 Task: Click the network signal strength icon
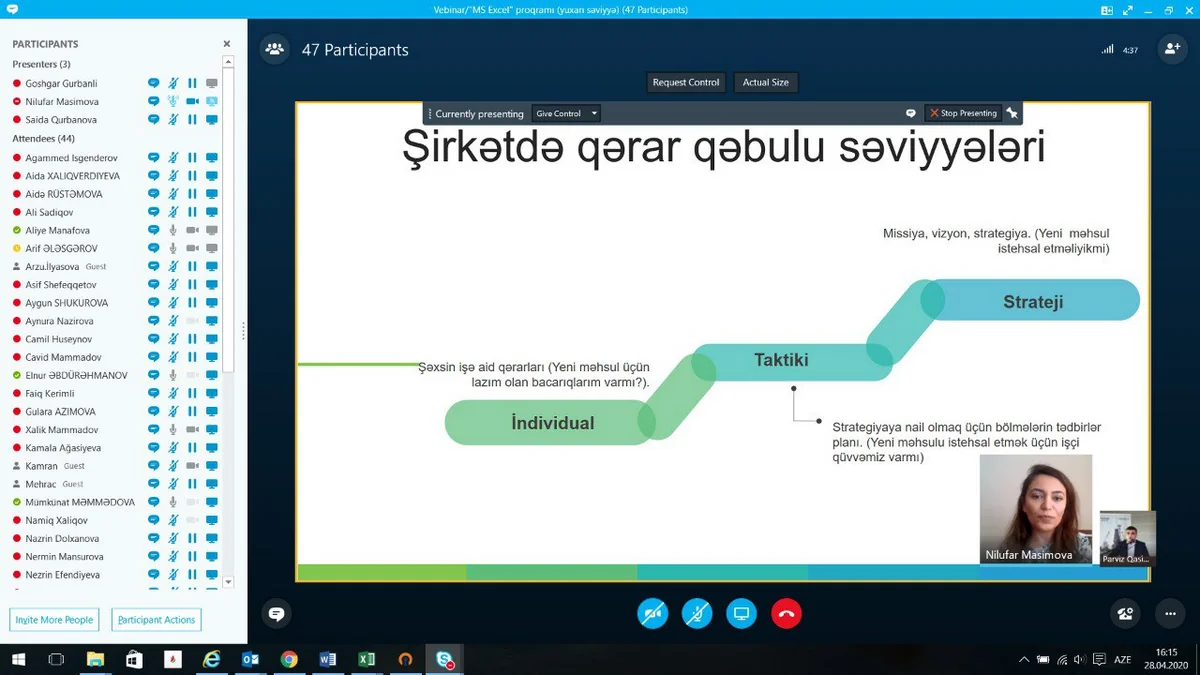pyautogui.click(x=1107, y=49)
